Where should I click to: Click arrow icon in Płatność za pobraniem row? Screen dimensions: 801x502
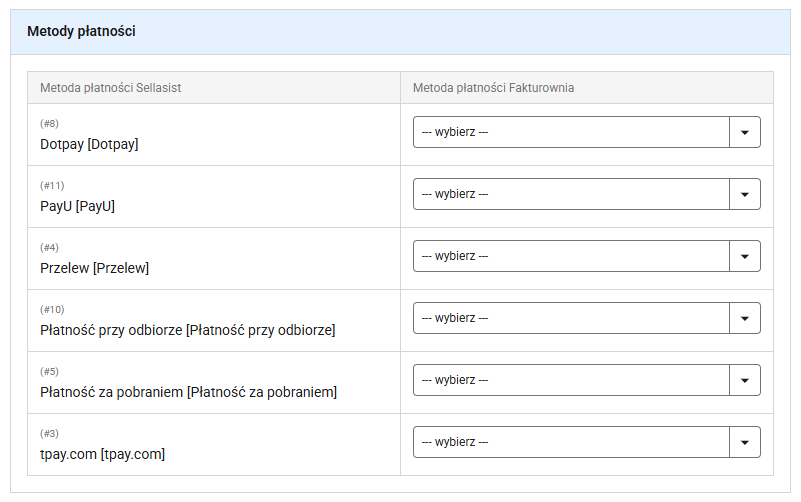(x=745, y=381)
